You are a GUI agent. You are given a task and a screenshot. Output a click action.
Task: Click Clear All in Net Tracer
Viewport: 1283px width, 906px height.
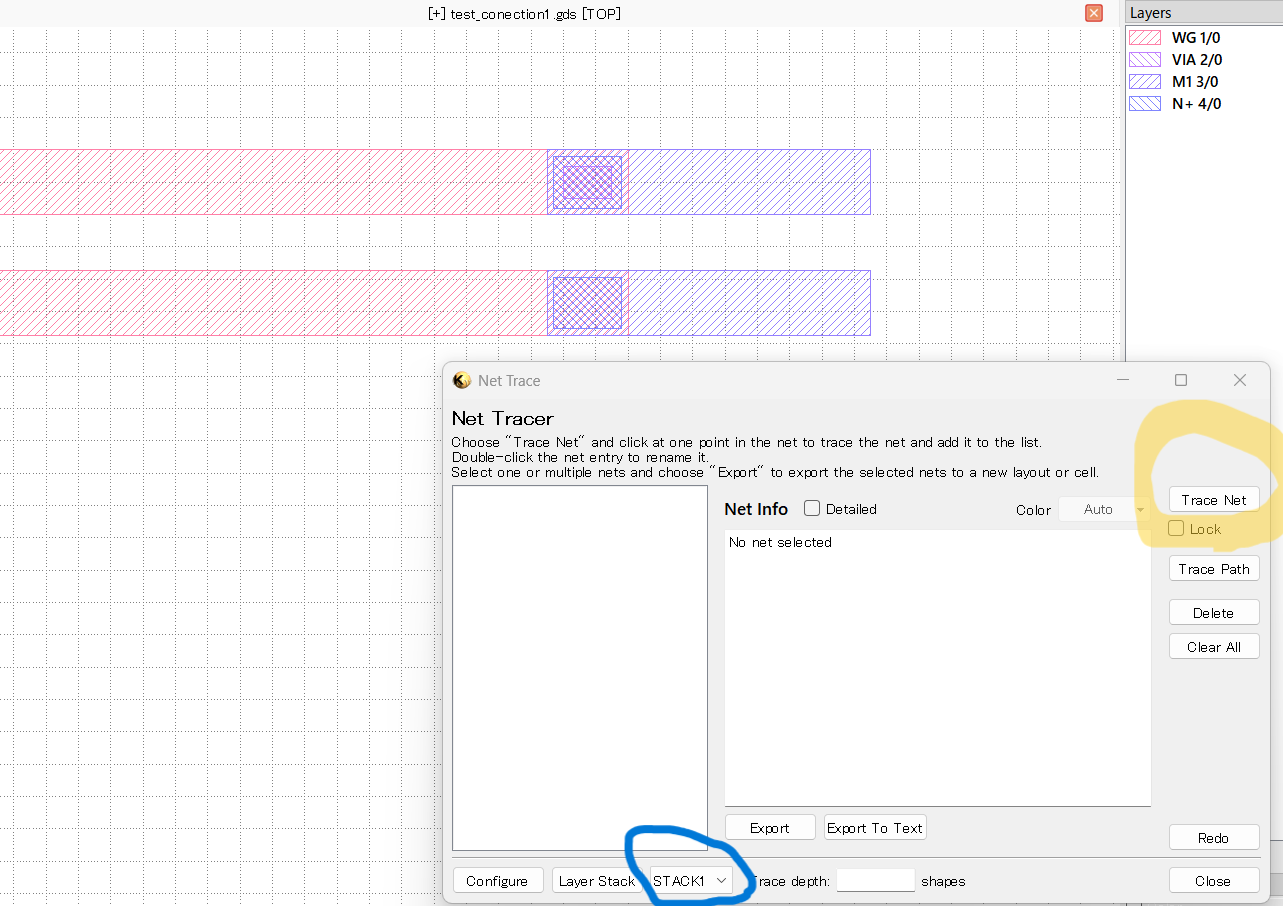click(x=1214, y=646)
